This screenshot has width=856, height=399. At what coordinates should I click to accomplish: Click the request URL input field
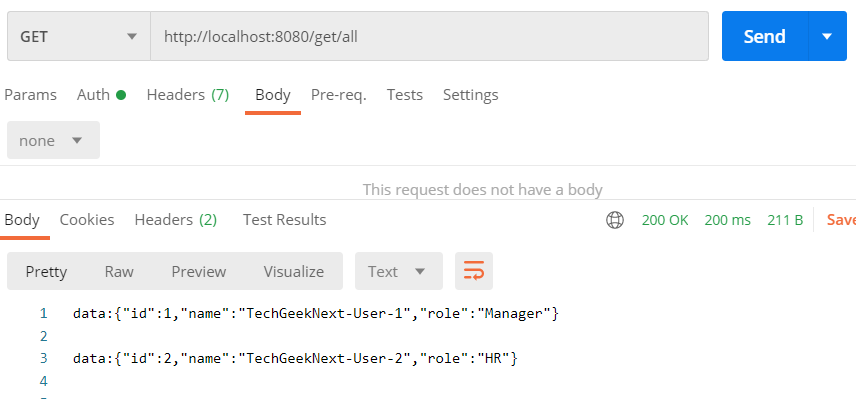coord(430,37)
